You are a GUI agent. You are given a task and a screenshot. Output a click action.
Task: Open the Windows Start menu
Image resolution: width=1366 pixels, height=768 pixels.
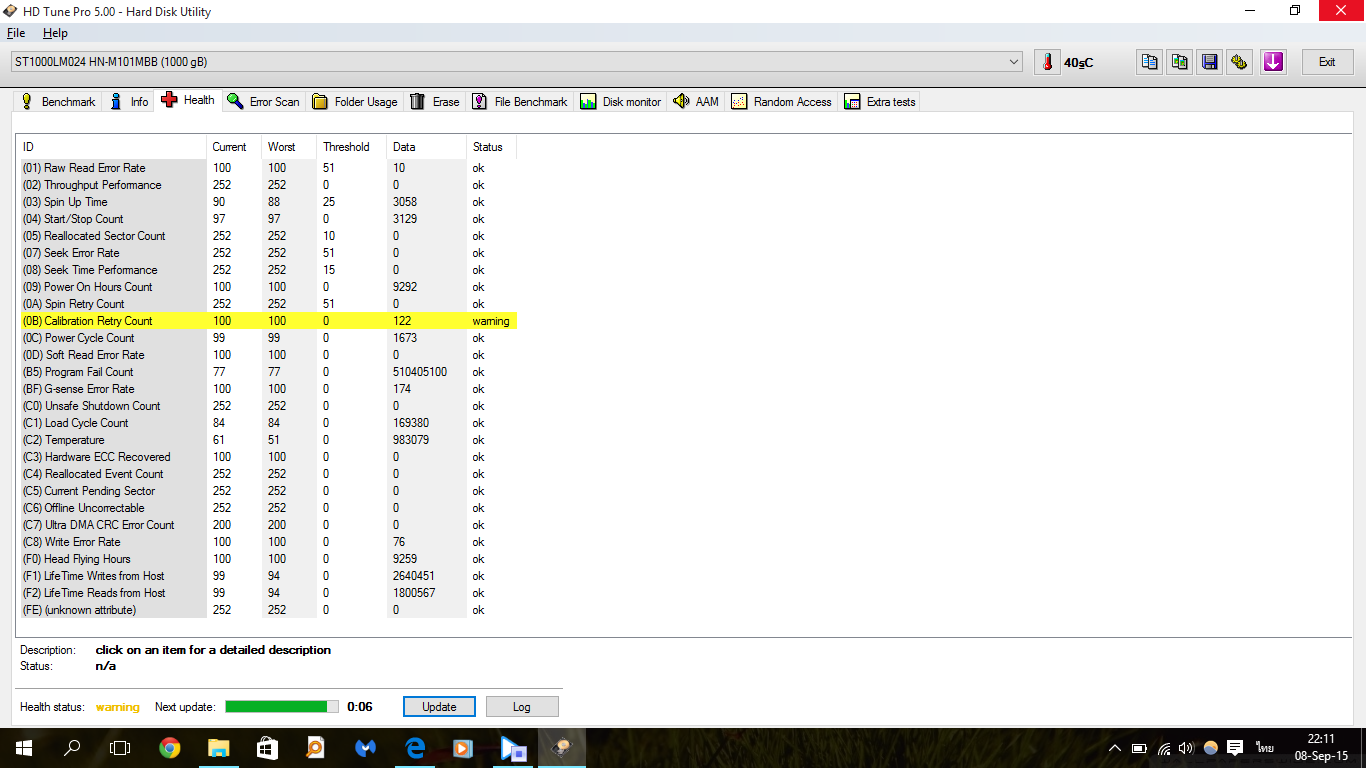[24, 747]
